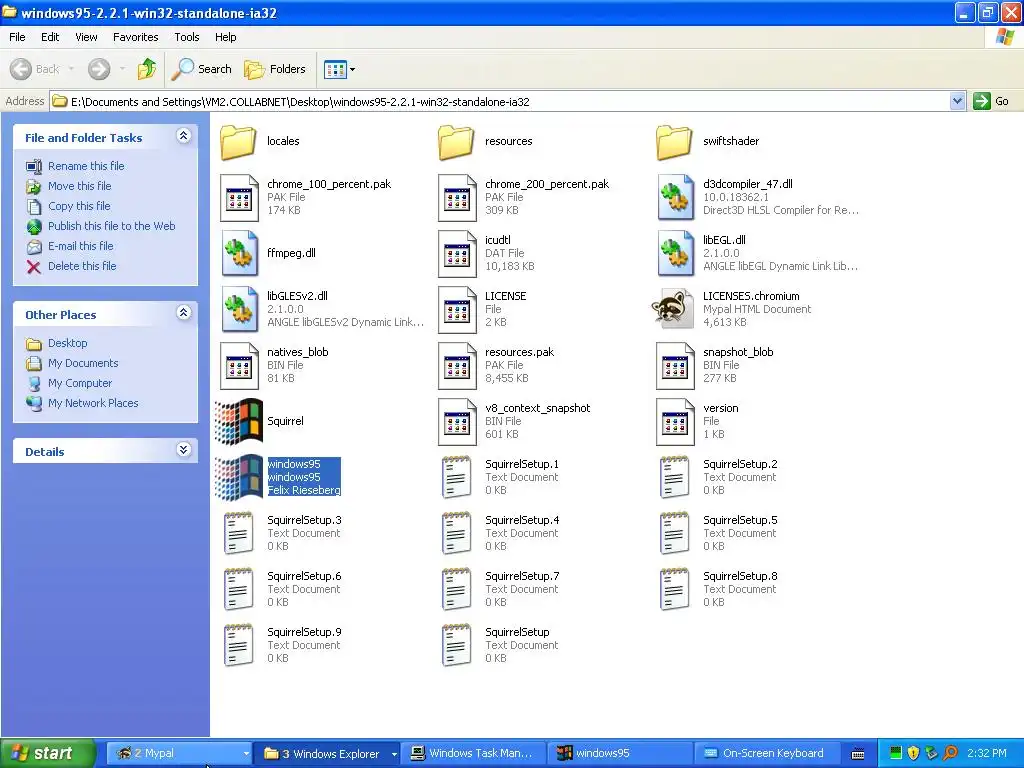
Task: Select SquirrelSetup.6 text document icon
Action: coord(238,590)
